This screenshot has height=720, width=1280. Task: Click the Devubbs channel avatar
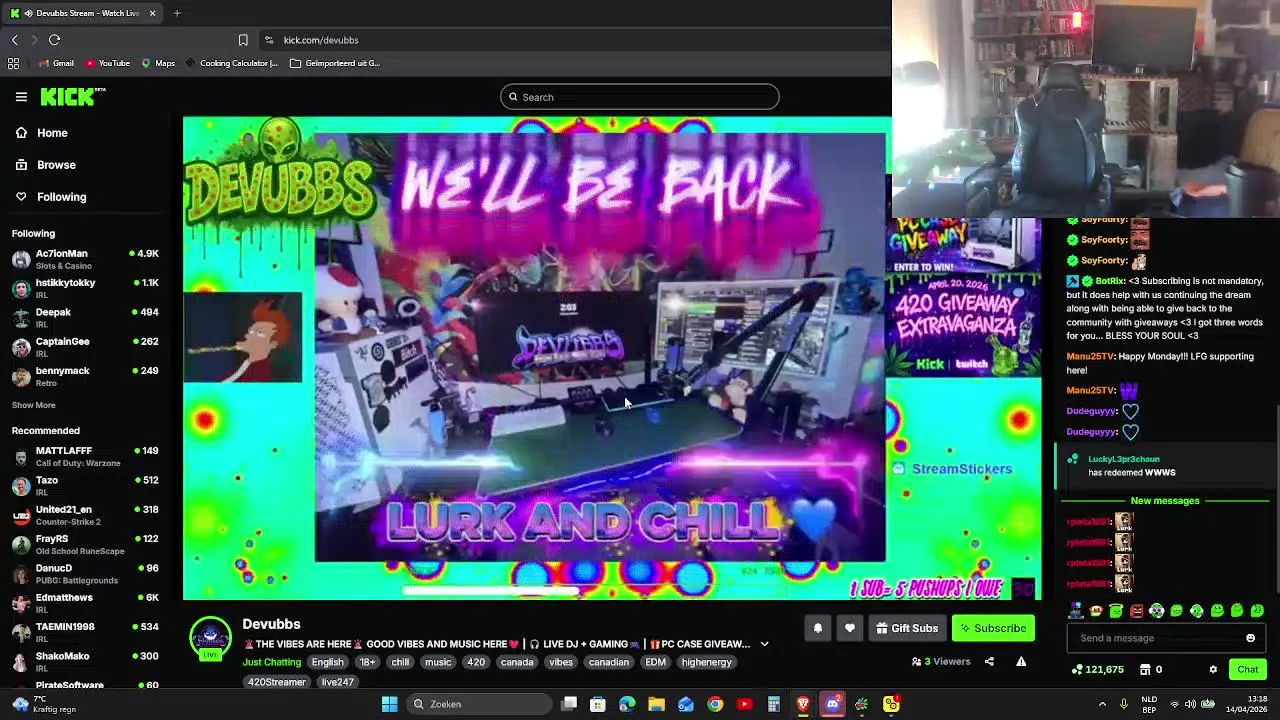(210, 638)
